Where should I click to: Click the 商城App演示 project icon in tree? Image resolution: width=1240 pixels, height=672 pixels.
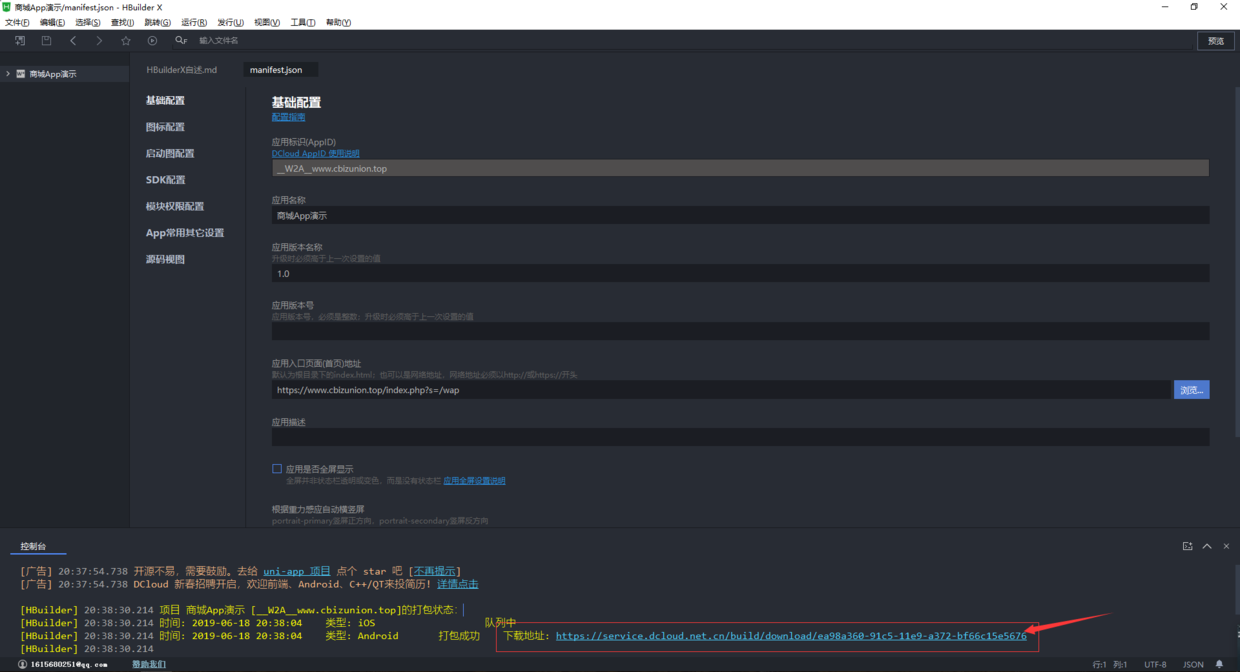[21, 74]
